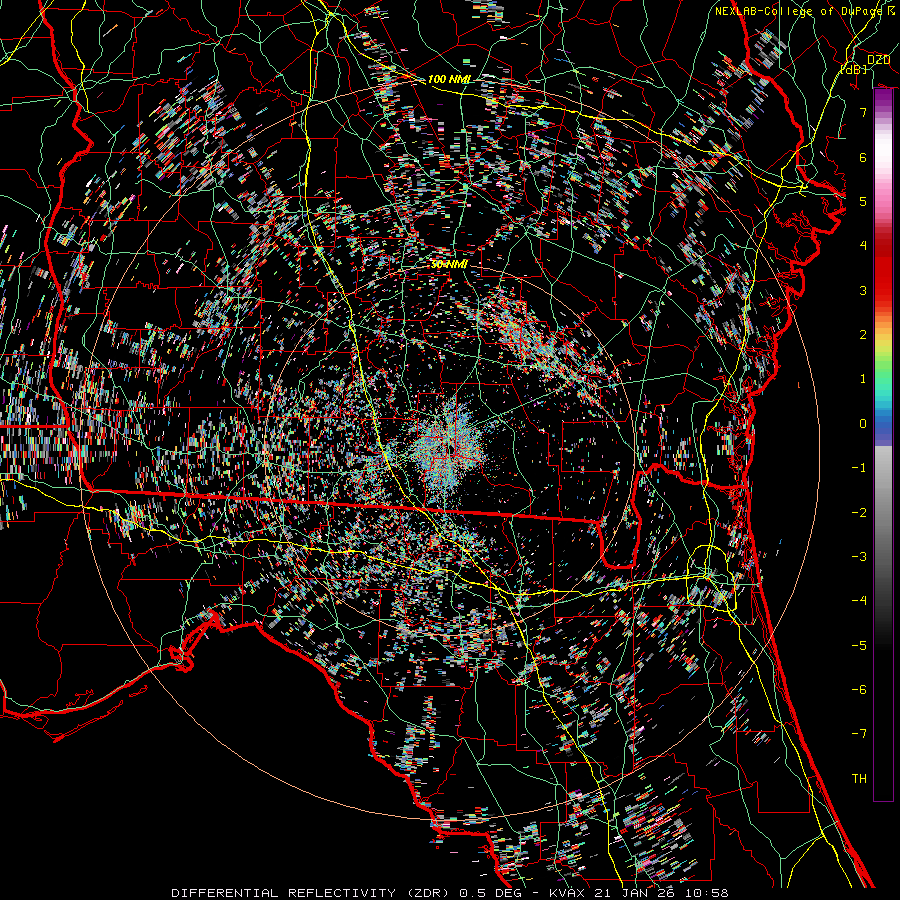
Task: Click the DZD product label
Action: point(878,60)
